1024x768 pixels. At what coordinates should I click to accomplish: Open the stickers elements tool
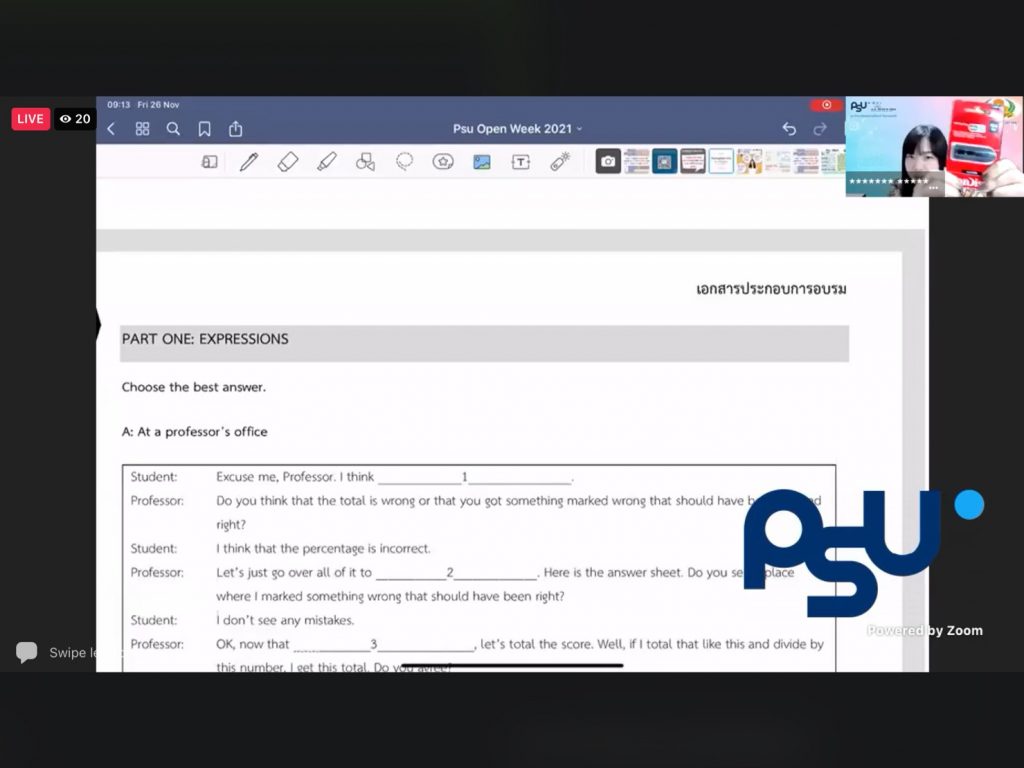pos(443,162)
